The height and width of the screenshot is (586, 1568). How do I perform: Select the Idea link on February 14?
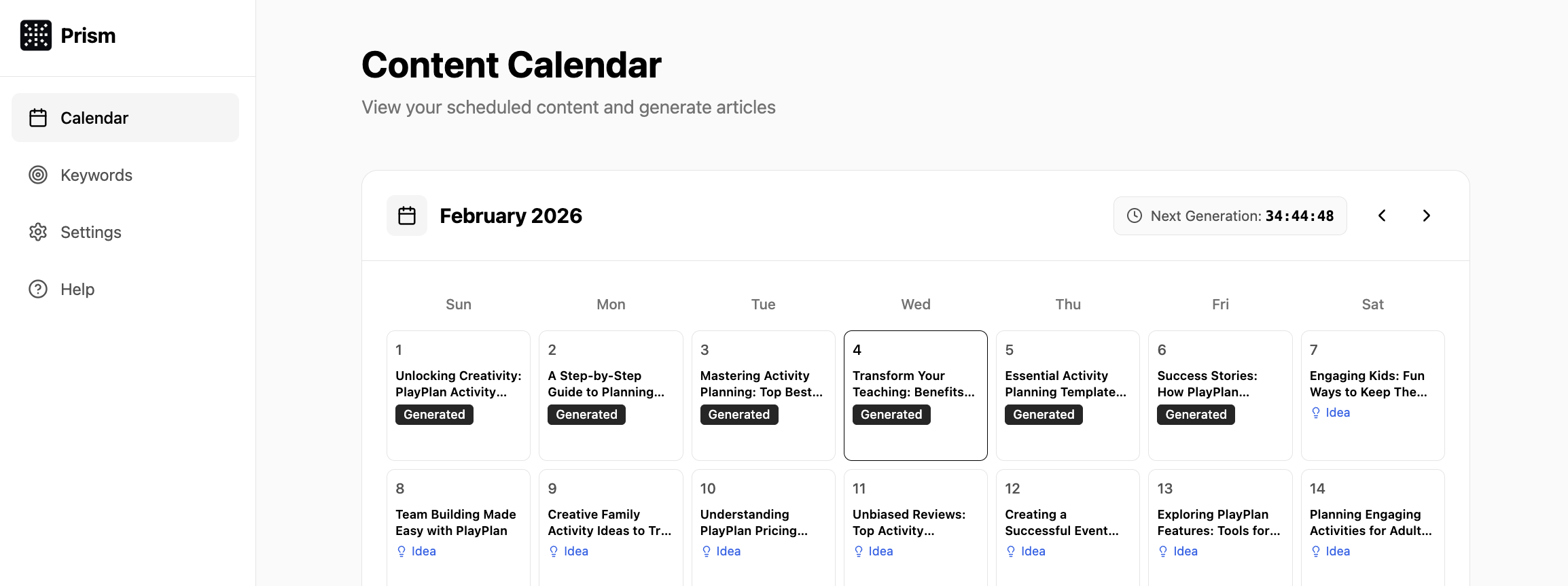[1337, 551]
